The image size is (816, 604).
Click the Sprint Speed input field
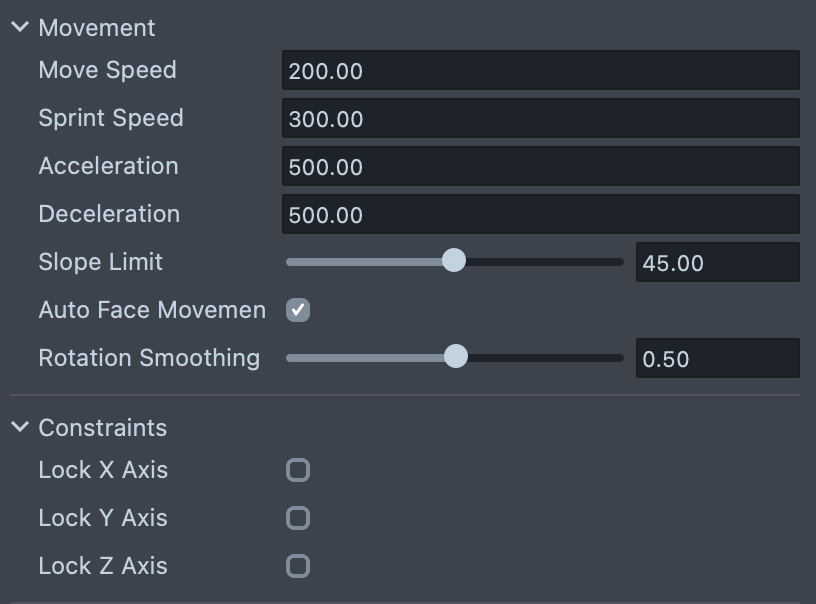540,119
